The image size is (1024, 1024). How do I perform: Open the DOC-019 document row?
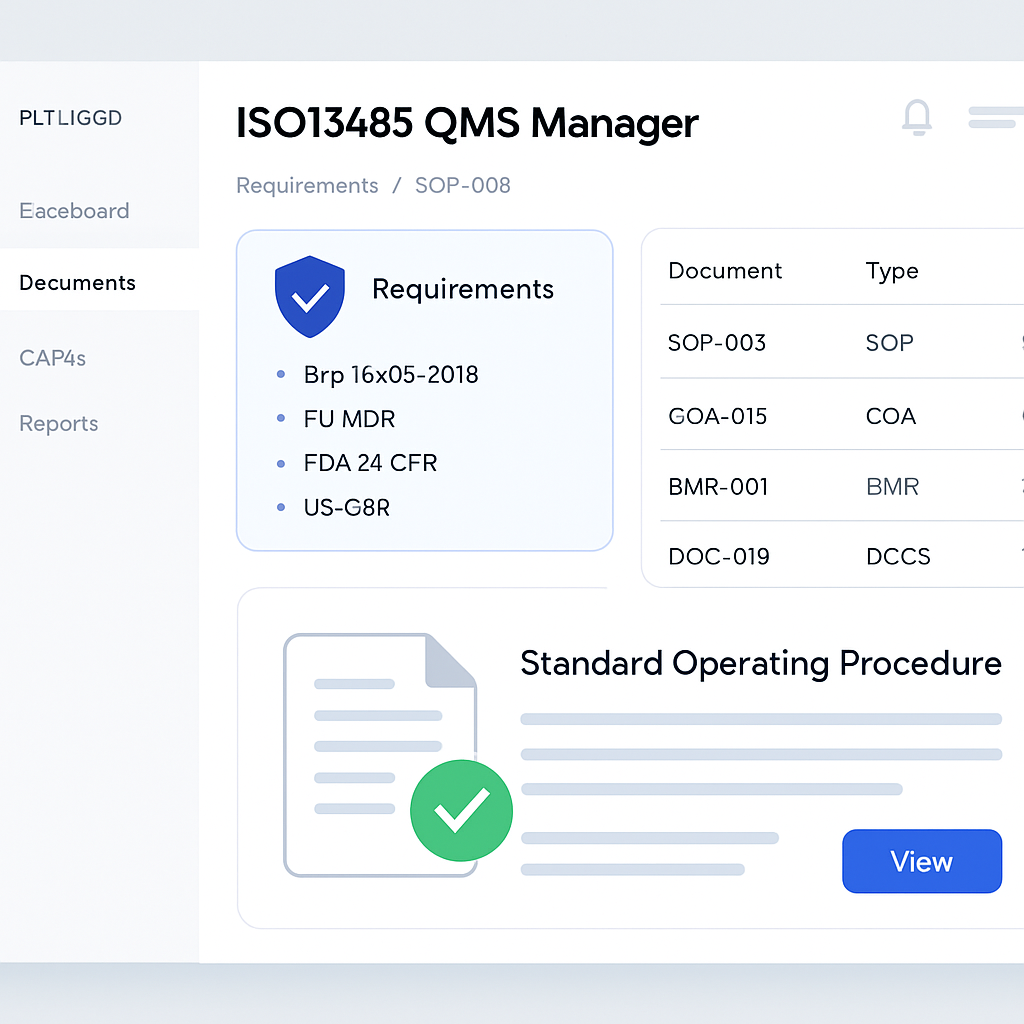[x=842, y=556]
